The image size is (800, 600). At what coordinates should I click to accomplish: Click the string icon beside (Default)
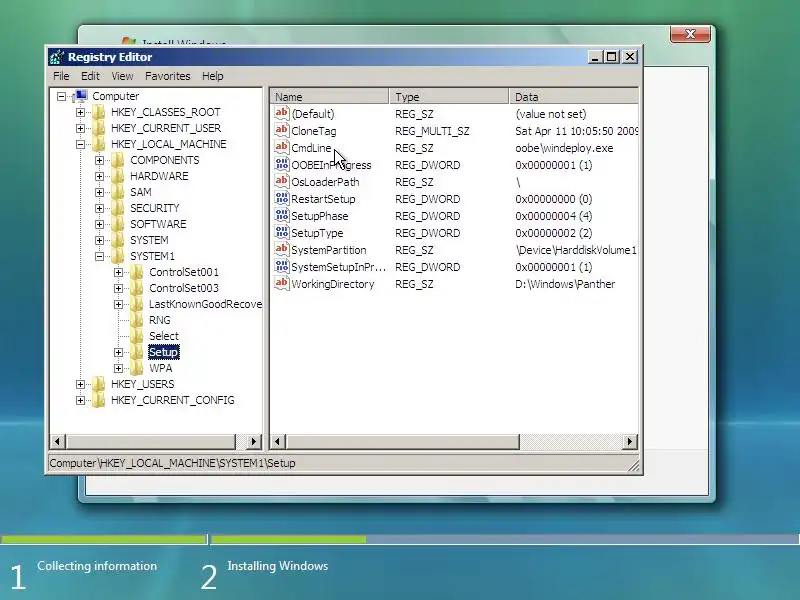pyautogui.click(x=282, y=113)
